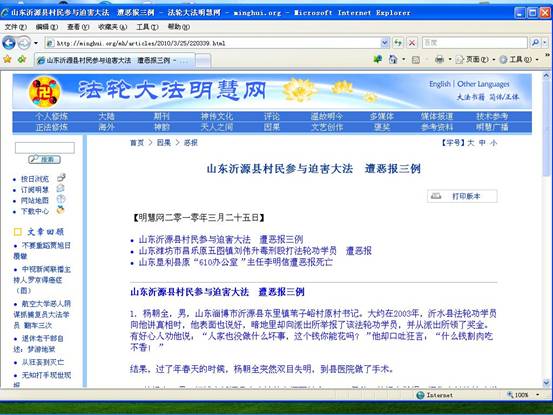This screenshot has height=415, width=553.
Task: Click the icon beside 按日浏览
Action: click(x=61, y=177)
